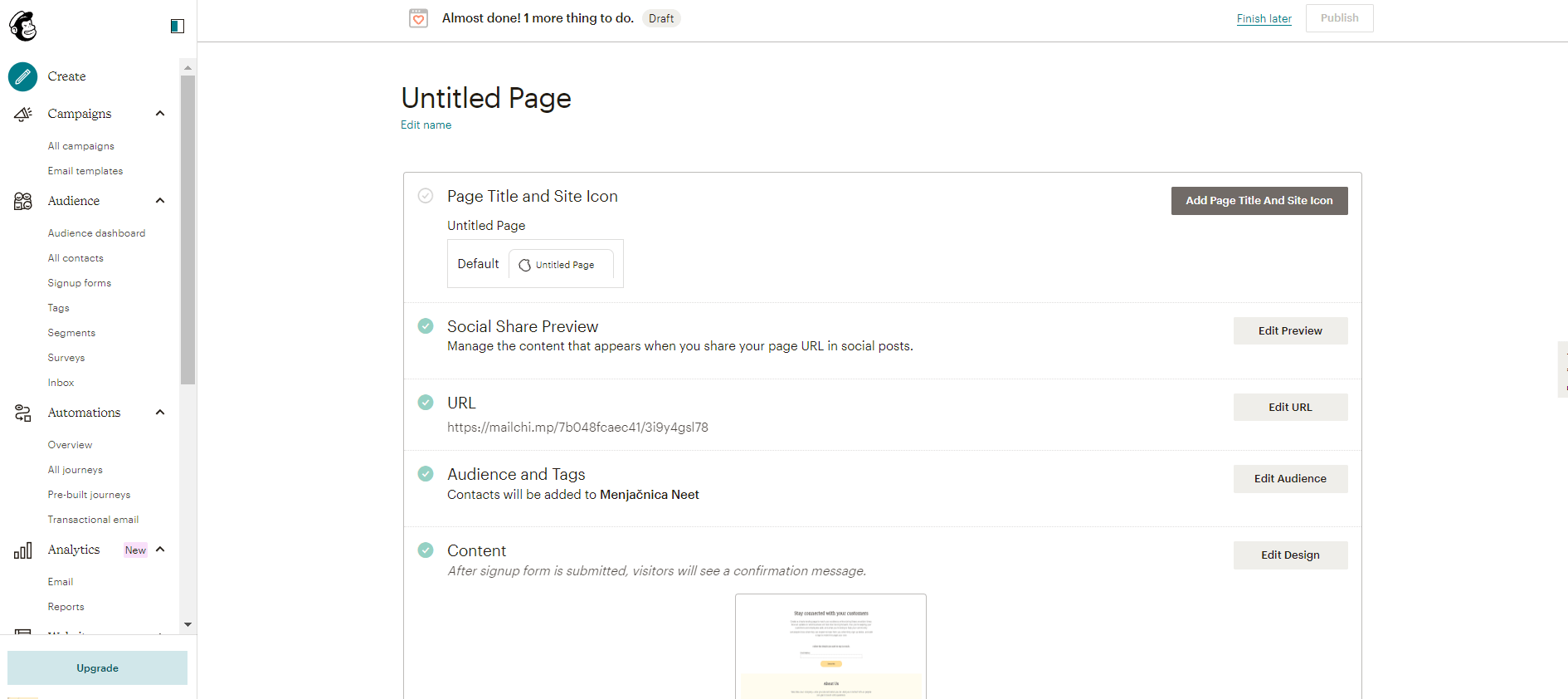Click the Finish later link
The image size is (1568, 699).
[x=1264, y=18]
